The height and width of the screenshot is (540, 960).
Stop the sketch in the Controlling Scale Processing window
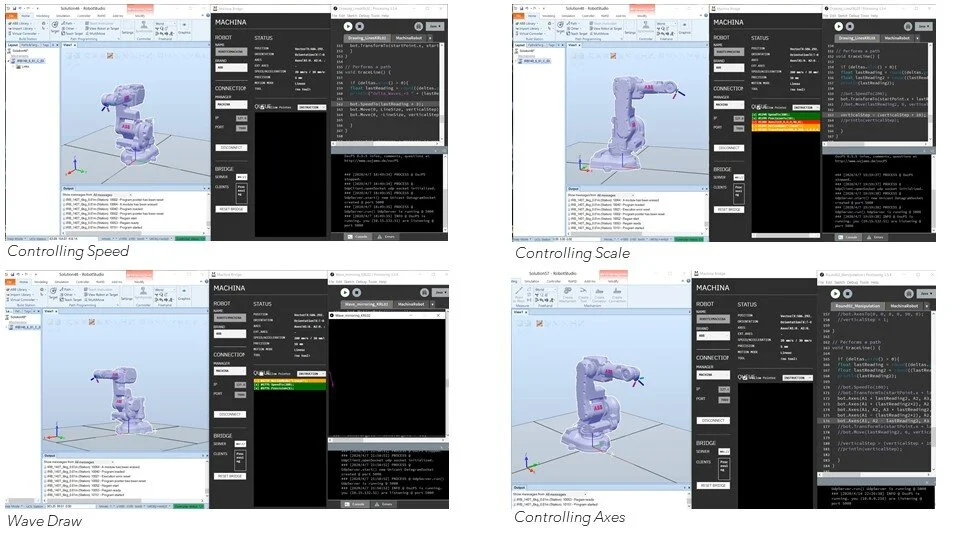click(x=850, y=26)
